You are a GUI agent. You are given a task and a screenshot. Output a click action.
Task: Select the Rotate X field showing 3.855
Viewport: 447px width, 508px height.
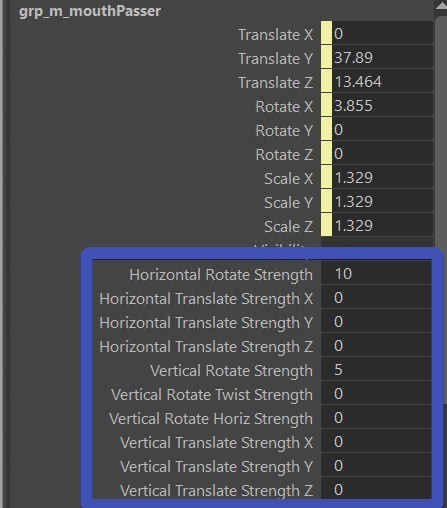coord(382,105)
